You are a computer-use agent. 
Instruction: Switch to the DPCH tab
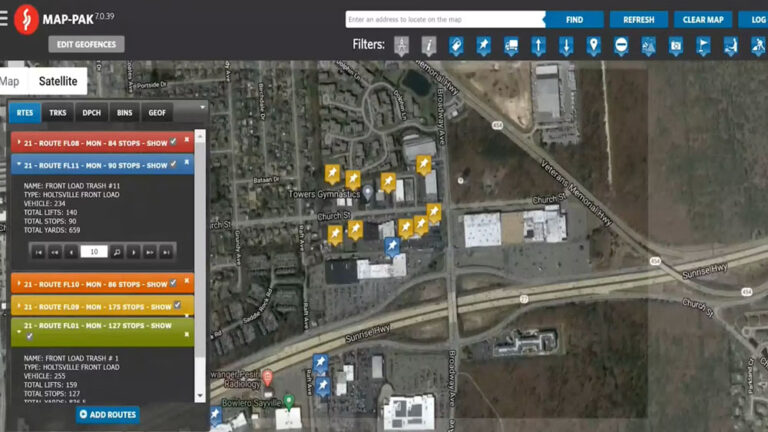(x=92, y=113)
